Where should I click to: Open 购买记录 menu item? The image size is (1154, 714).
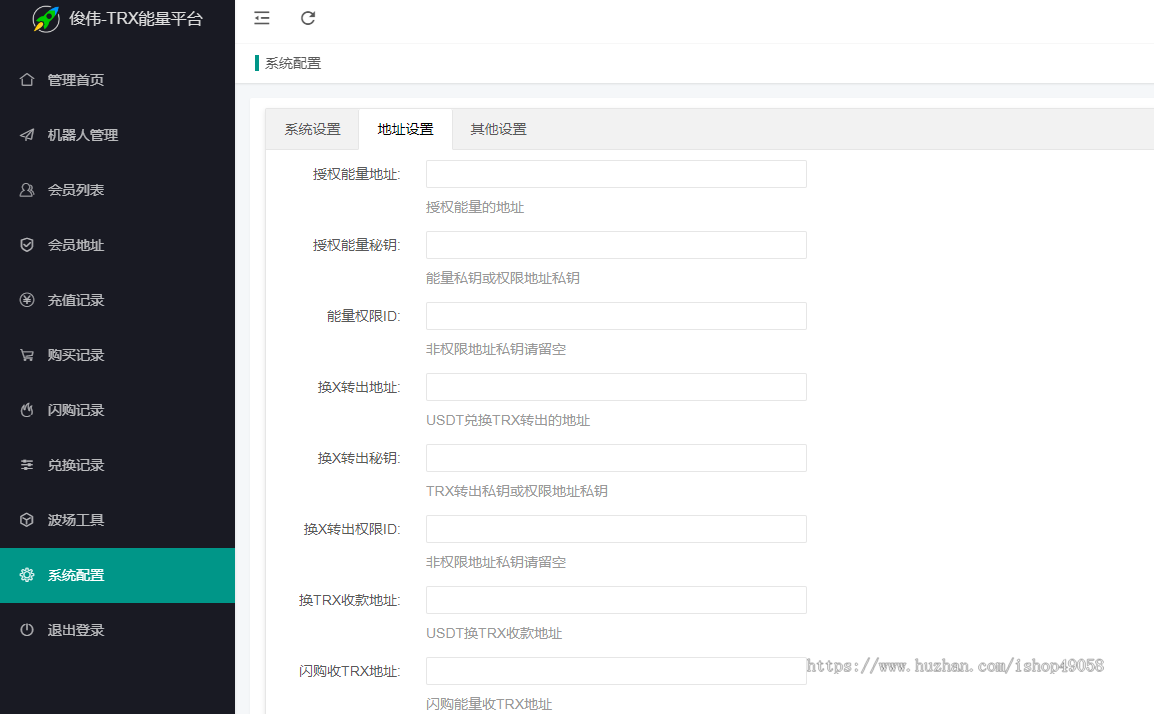[118, 355]
